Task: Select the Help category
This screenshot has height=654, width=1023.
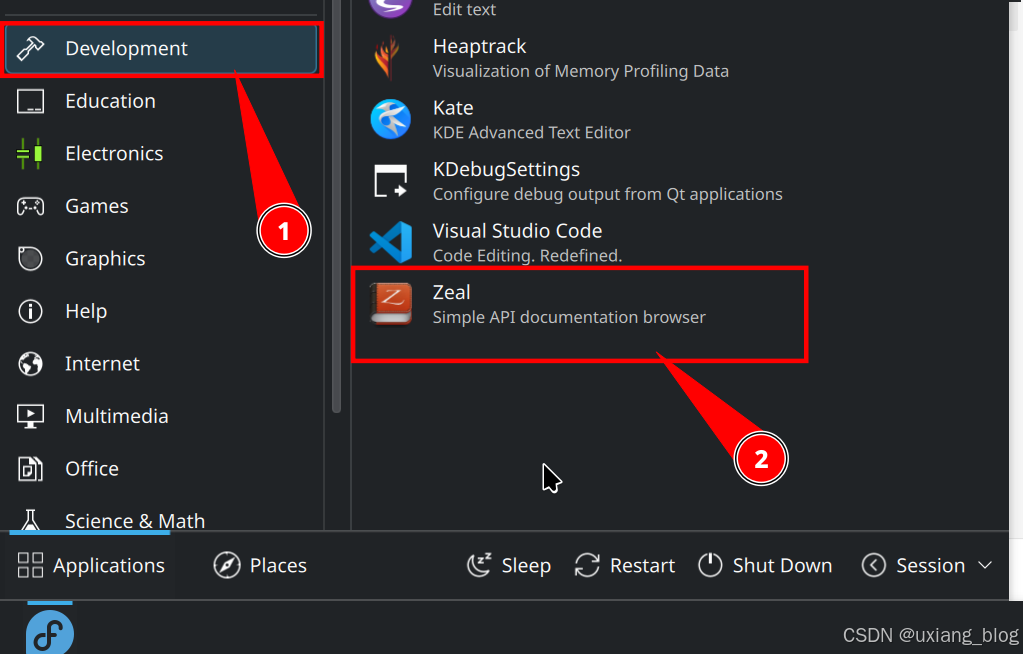Action: 160,311
